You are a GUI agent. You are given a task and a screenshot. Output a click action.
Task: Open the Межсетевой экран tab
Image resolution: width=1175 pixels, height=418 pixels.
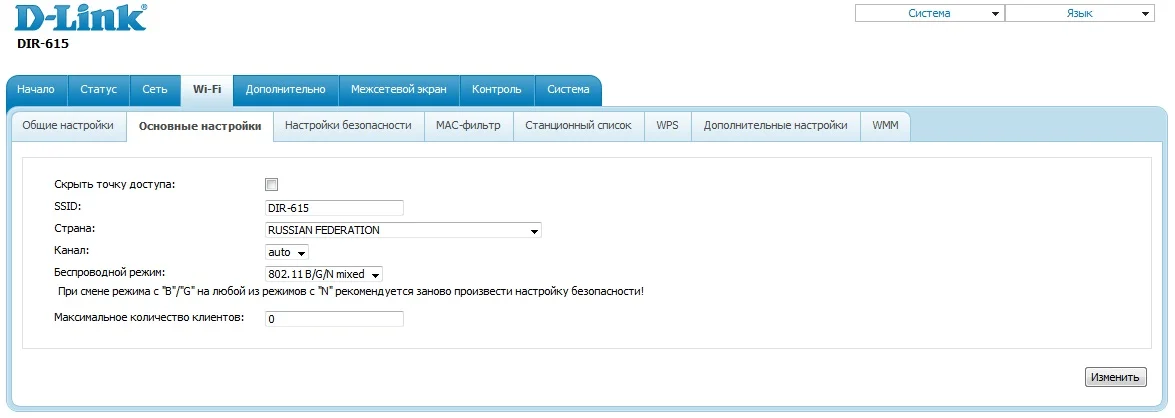(399, 90)
